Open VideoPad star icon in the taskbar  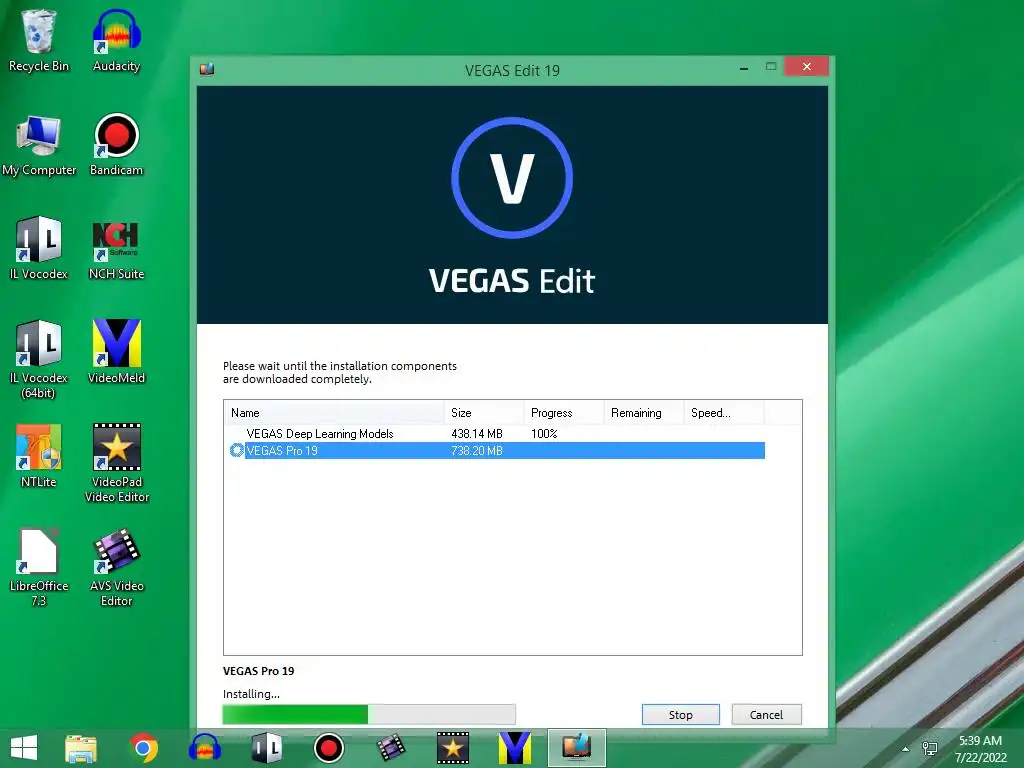453,748
